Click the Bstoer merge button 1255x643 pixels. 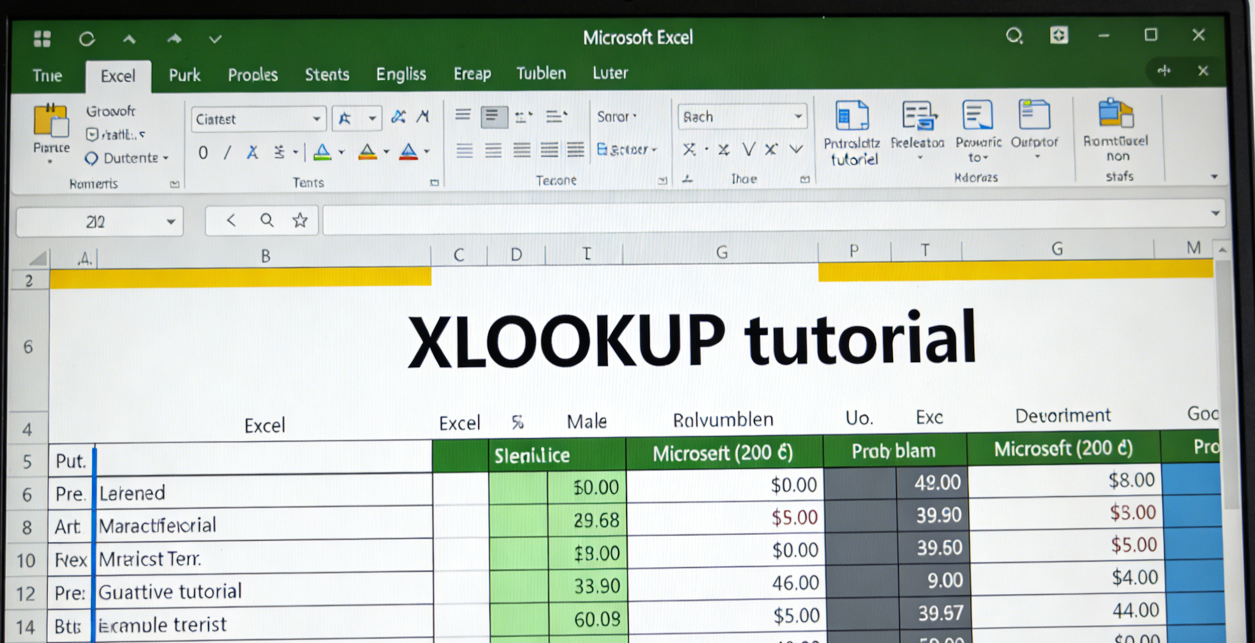click(x=627, y=150)
